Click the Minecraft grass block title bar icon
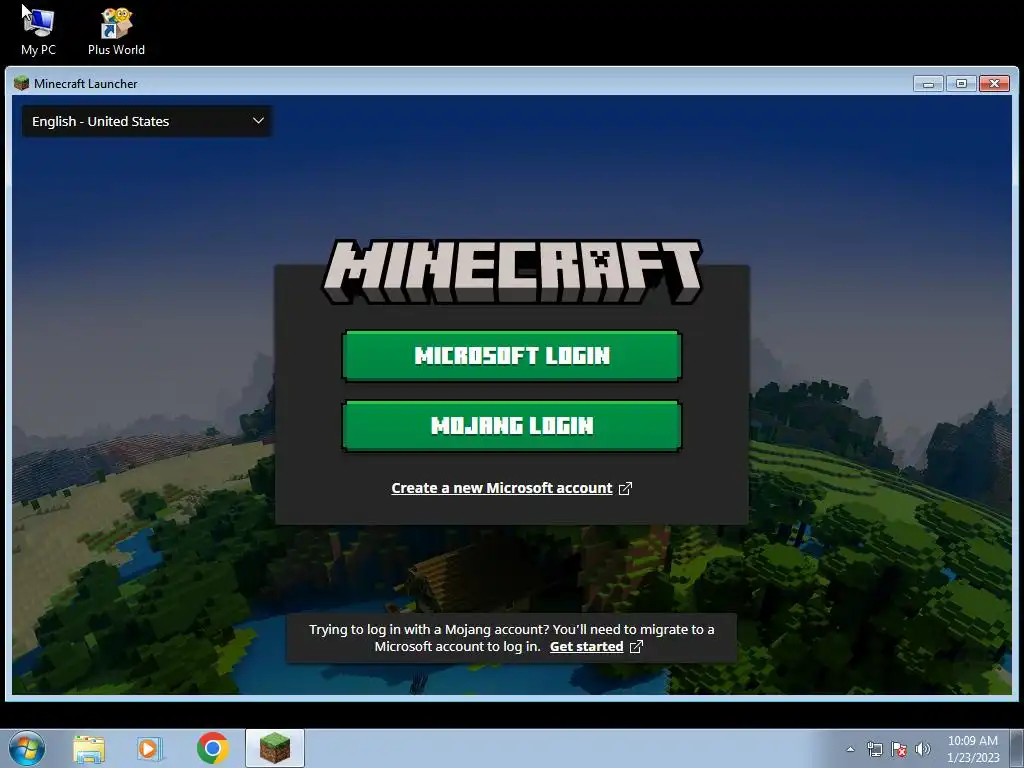Image resolution: width=1024 pixels, height=768 pixels. (x=22, y=83)
